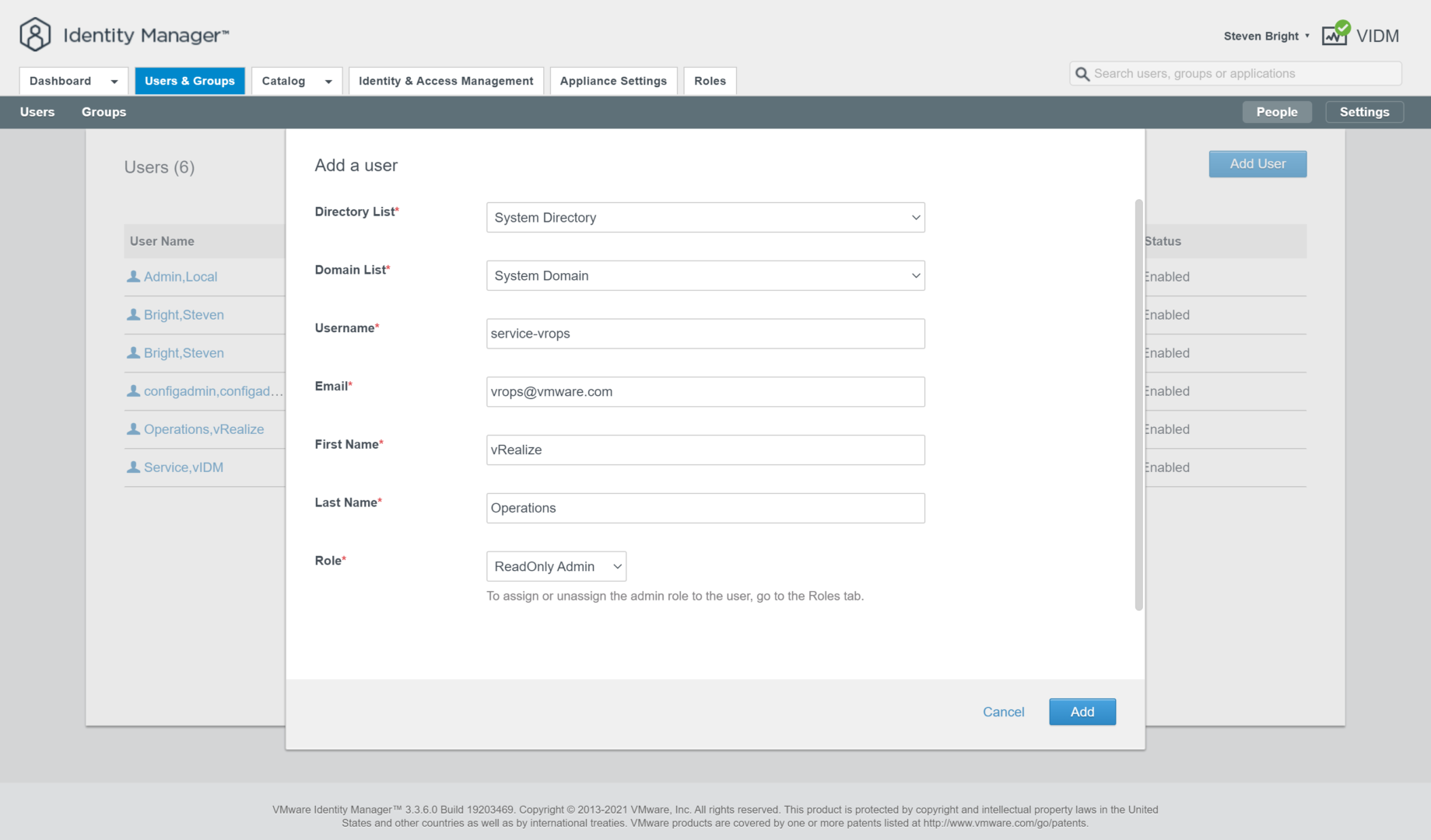Screen dimensions: 1431x840
Task: Switch to Identity & Access Management tab
Action: pyautogui.click(x=446, y=81)
